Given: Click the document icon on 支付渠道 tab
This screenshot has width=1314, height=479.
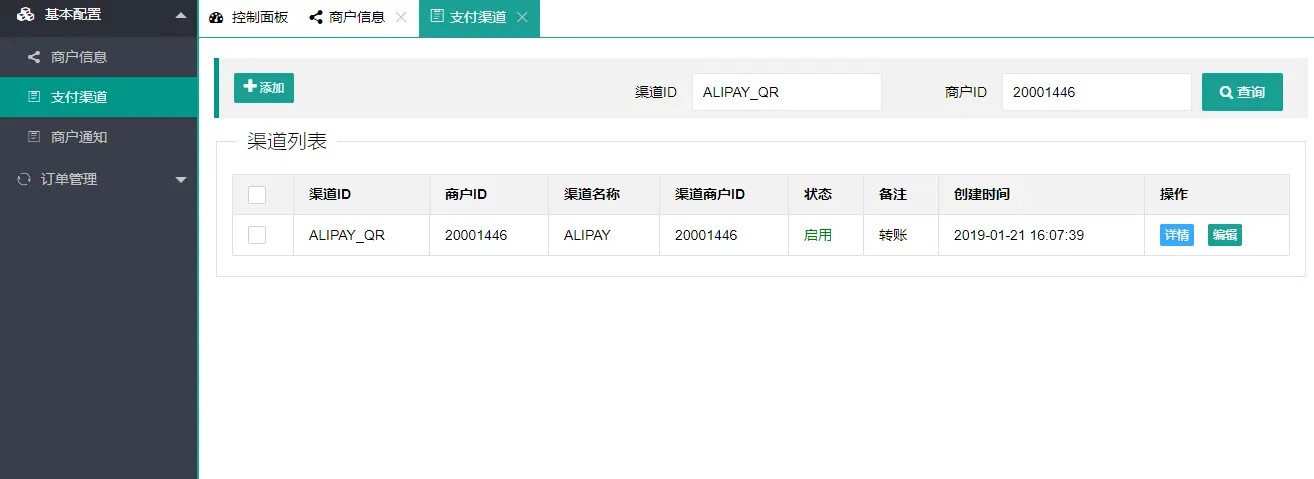Looking at the screenshot, I should [437, 17].
